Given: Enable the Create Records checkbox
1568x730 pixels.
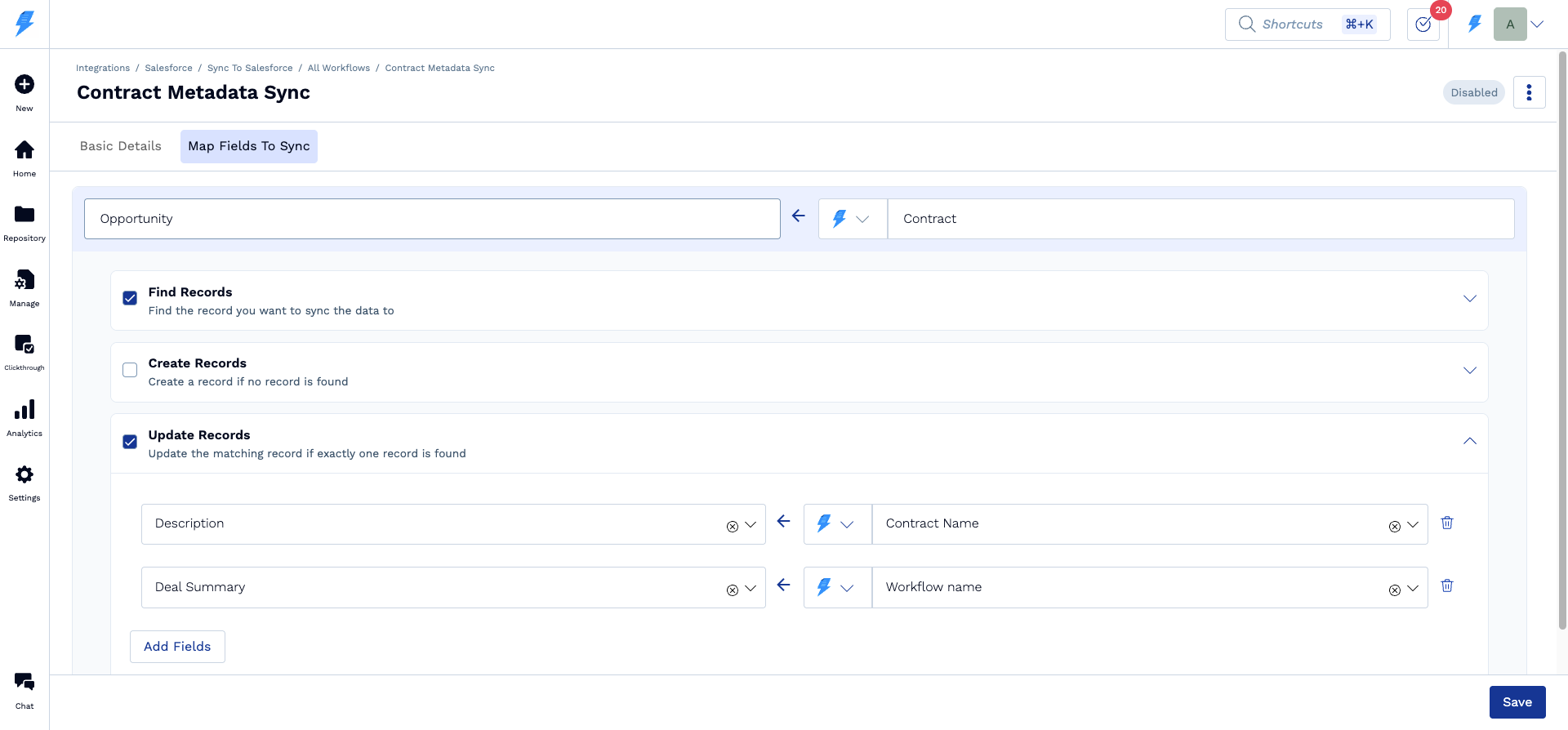Looking at the screenshot, I should click(130, 370).
